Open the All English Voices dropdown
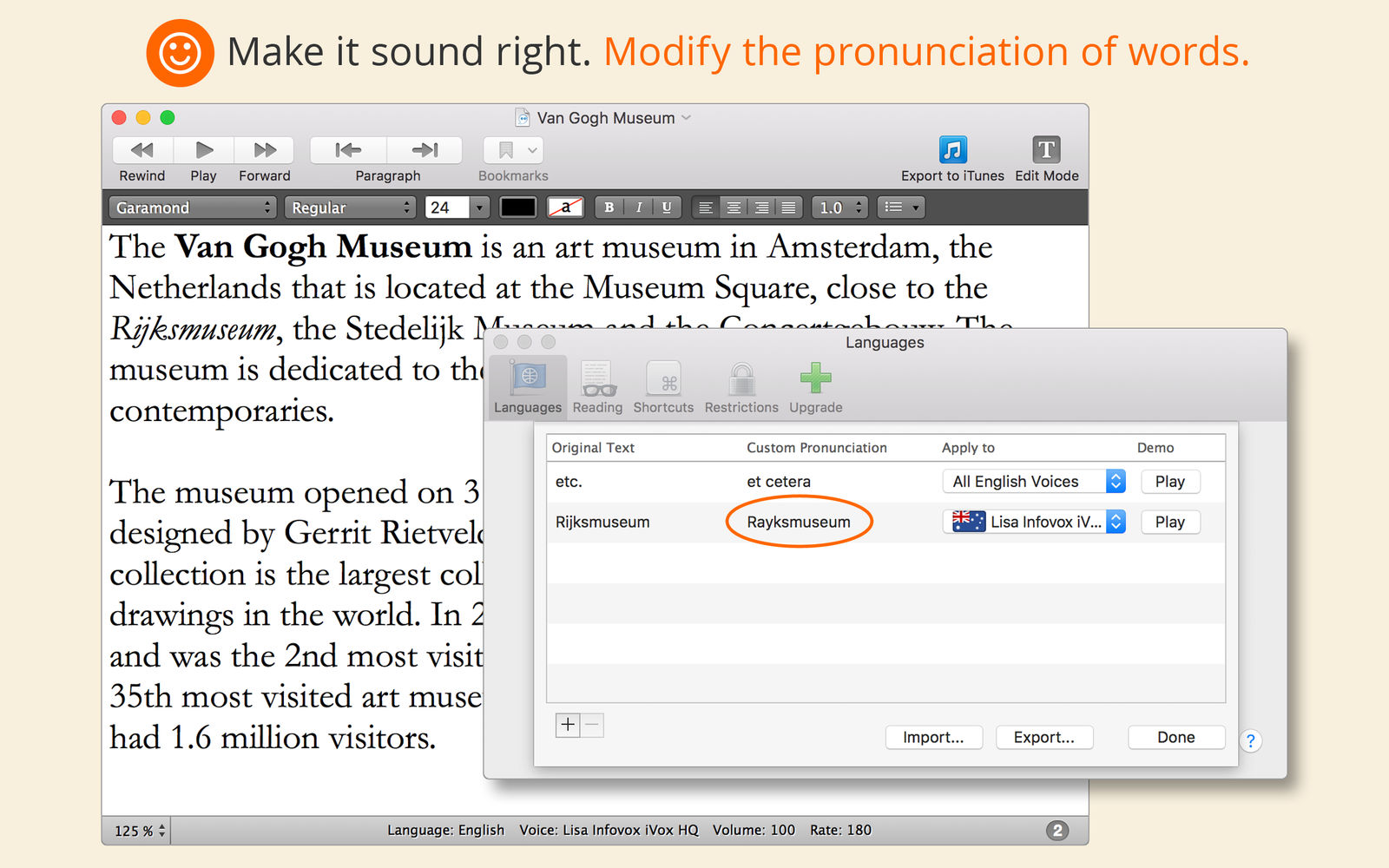 point(1034,482)
